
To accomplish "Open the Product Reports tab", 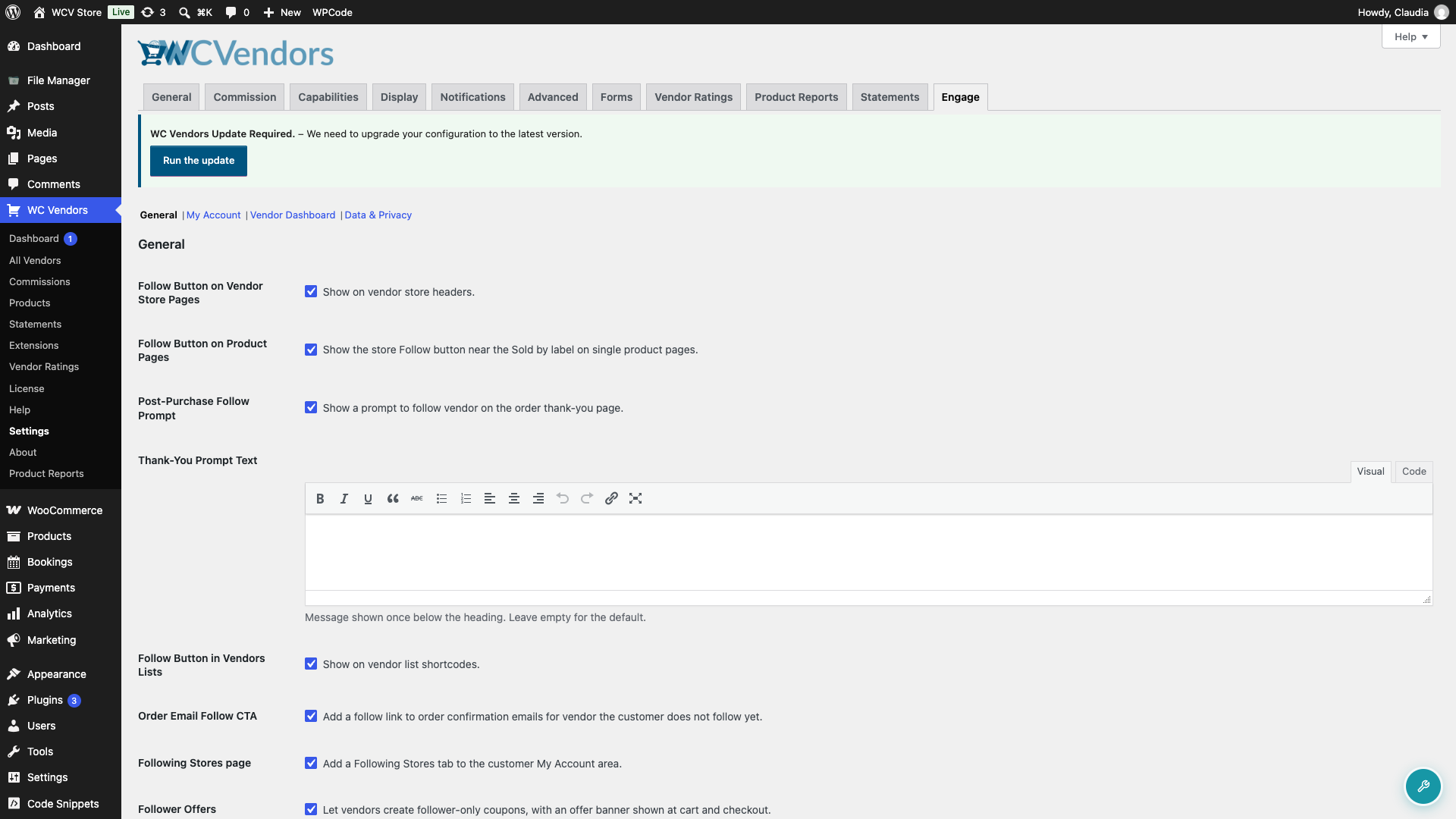I will coord(796,97).
